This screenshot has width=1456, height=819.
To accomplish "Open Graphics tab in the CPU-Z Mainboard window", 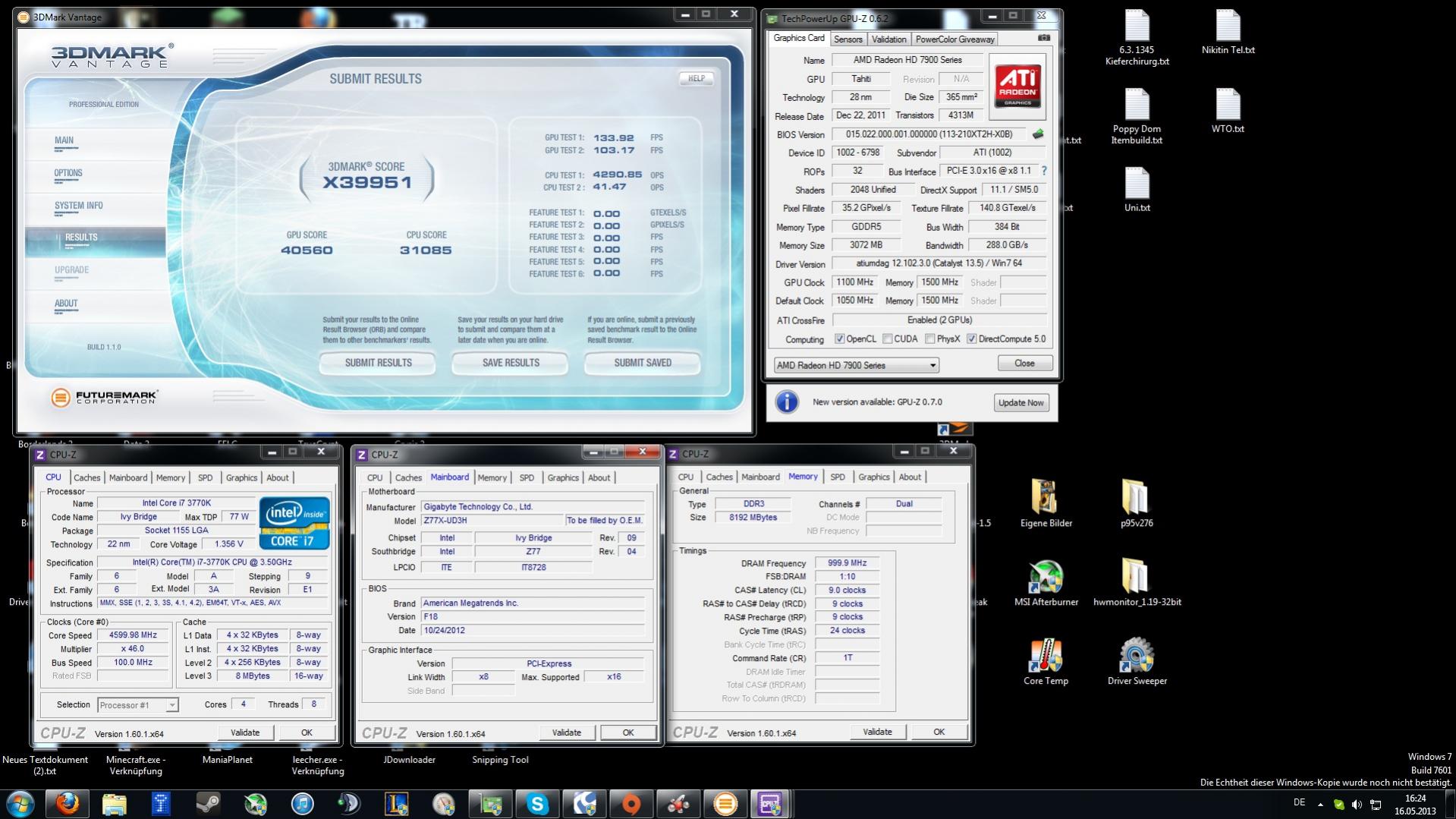I will click(563, 478).
